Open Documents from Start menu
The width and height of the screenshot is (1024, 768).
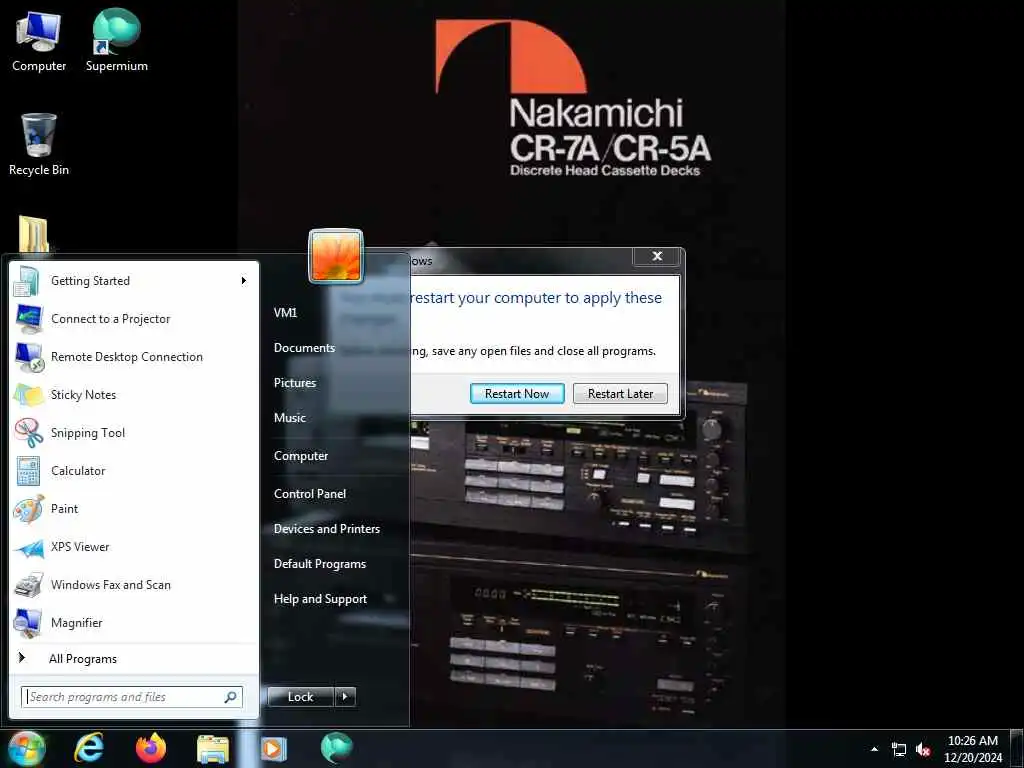[304, 347]
